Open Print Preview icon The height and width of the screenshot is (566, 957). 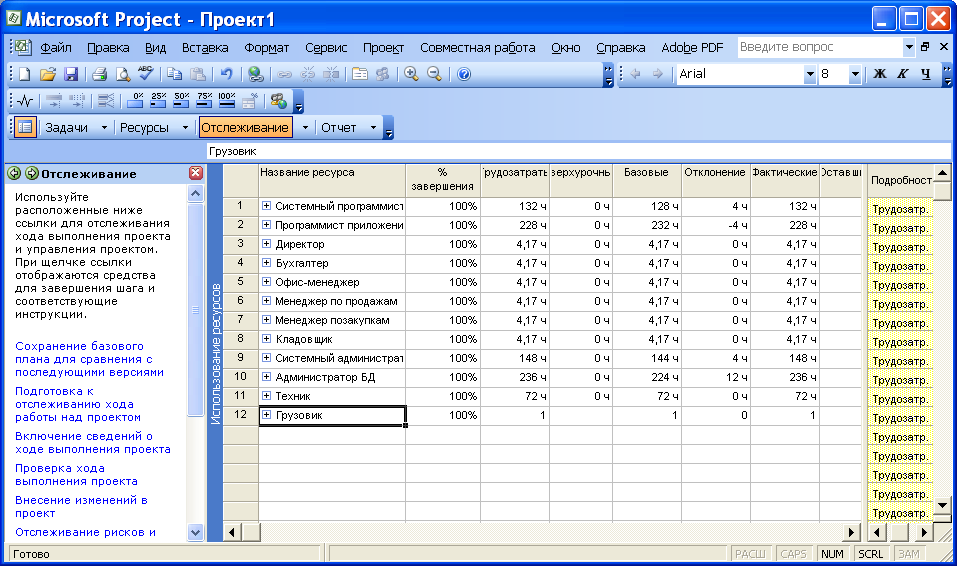tap(123, 74)
